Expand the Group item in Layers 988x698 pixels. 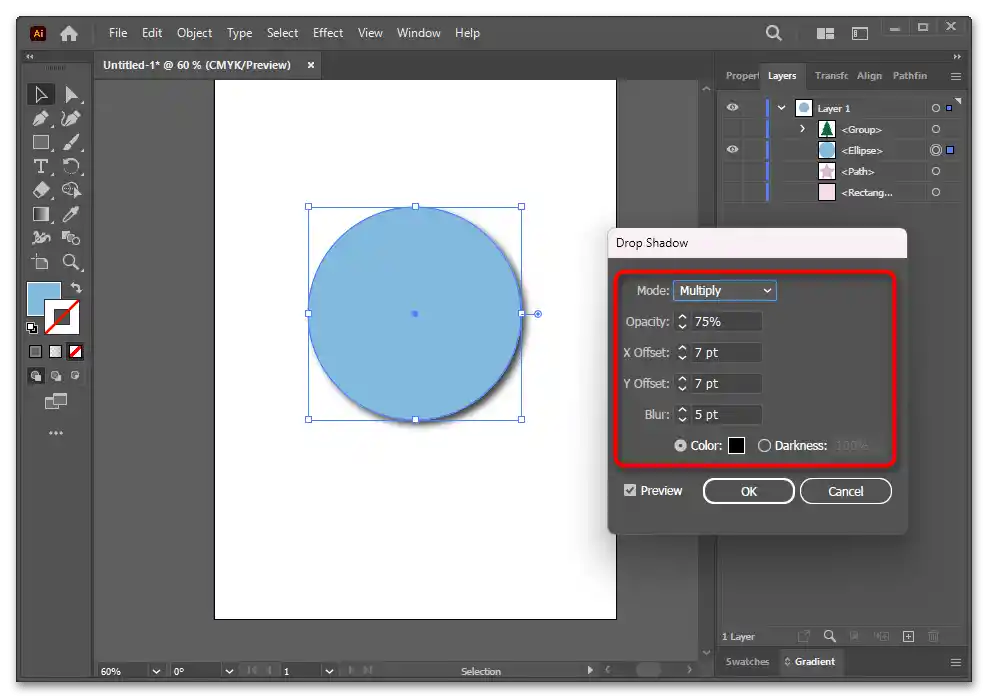click(802, 129)
